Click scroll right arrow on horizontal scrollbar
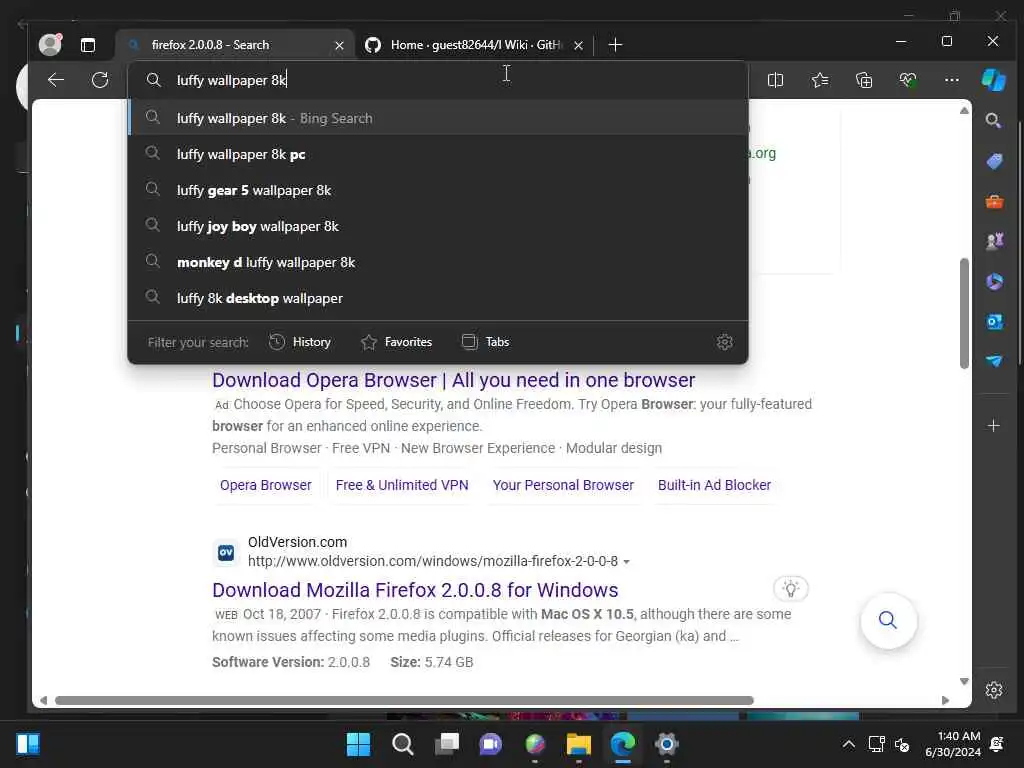Image resolution: width=1024 pixels, height=768 pixels. click(945, 700)
